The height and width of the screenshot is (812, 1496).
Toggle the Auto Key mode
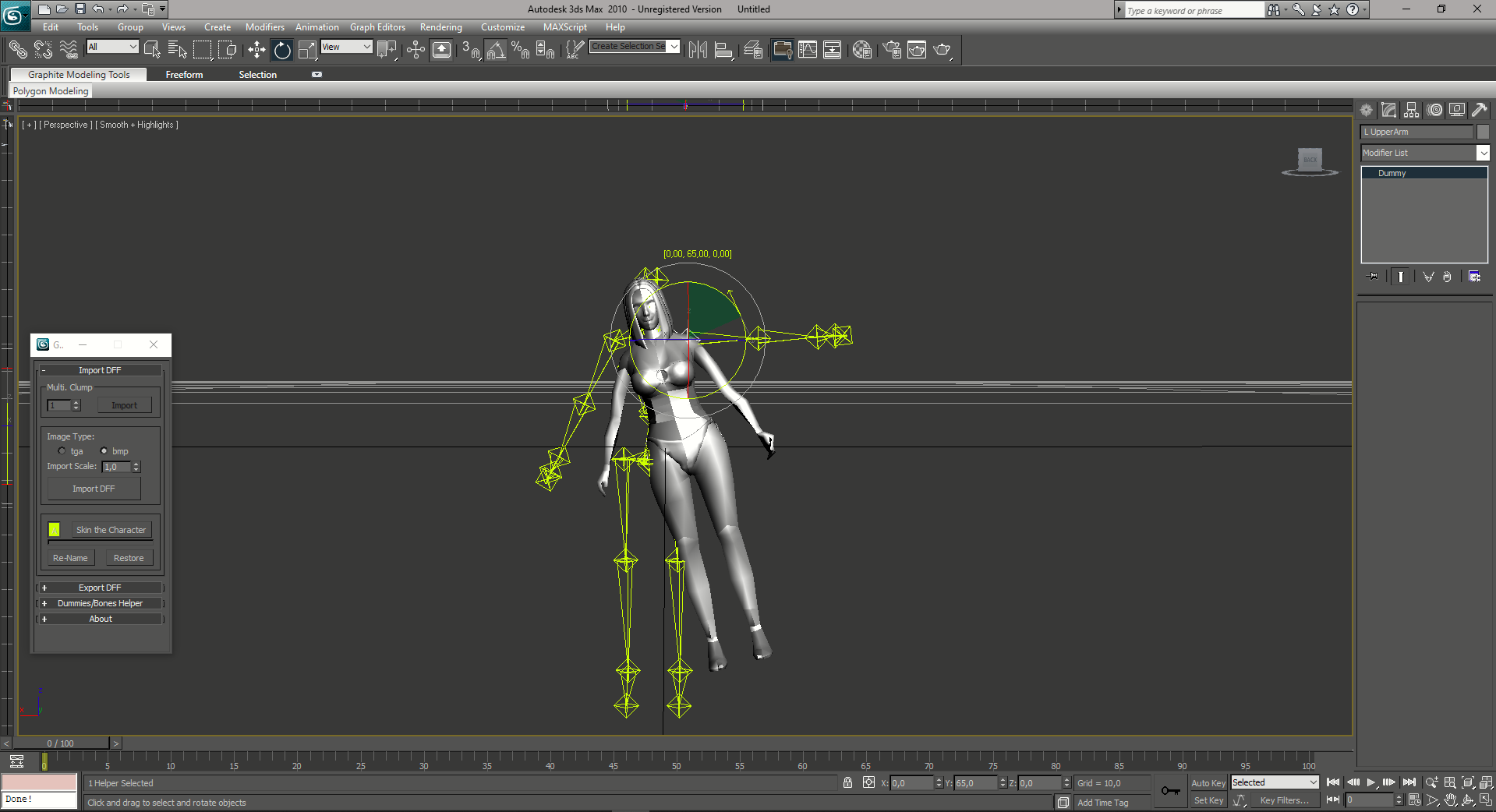point(1208,783)
